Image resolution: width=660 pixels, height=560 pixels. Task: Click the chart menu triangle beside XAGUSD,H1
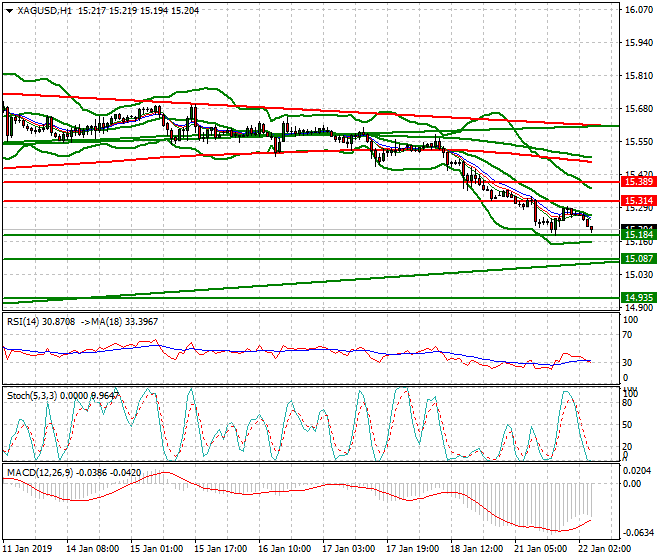9,11
